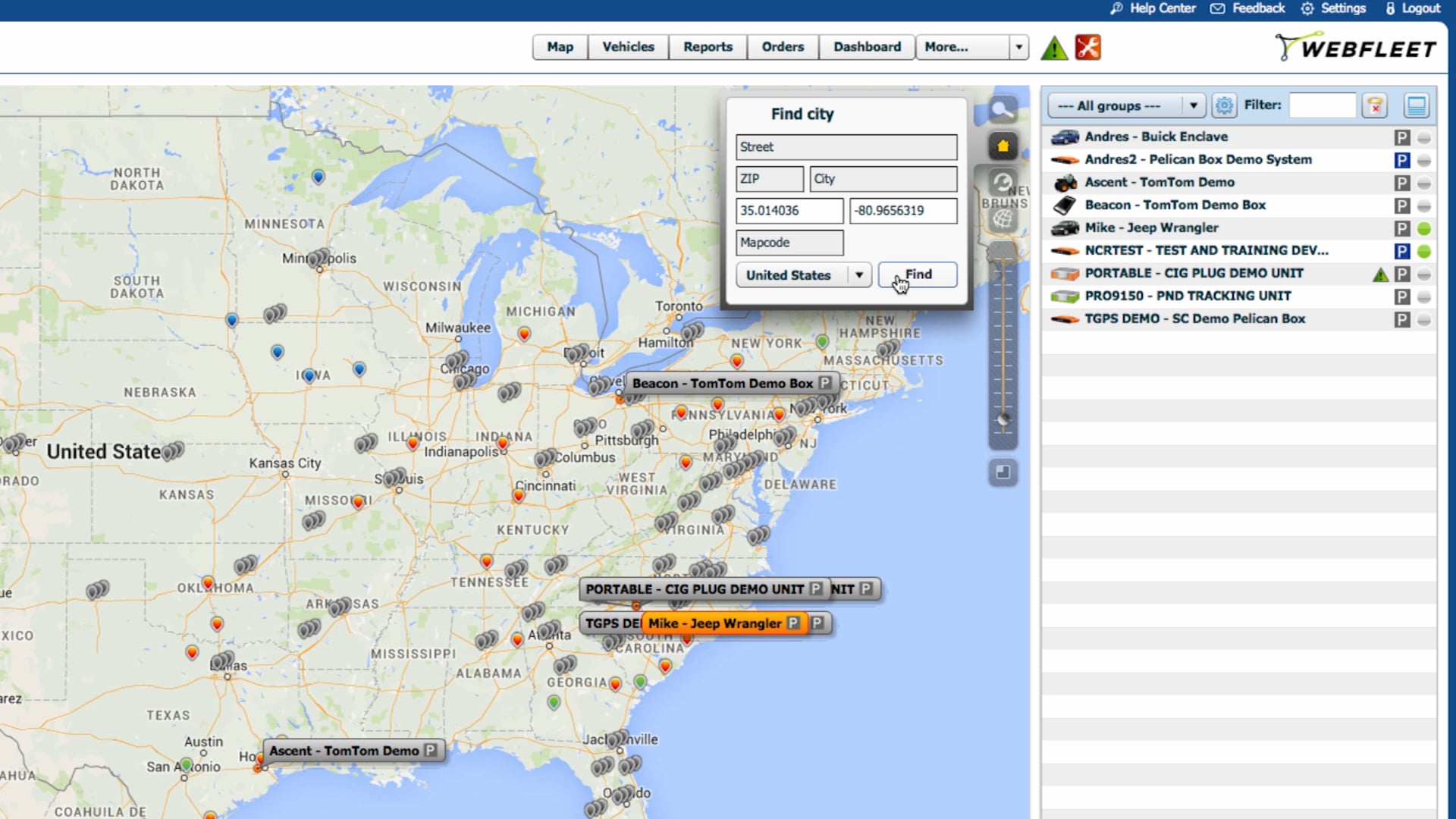The image size is (1456, 819).
Task: Click parking P icon for Andres2 row
Action: click(x=1402, y=160)
